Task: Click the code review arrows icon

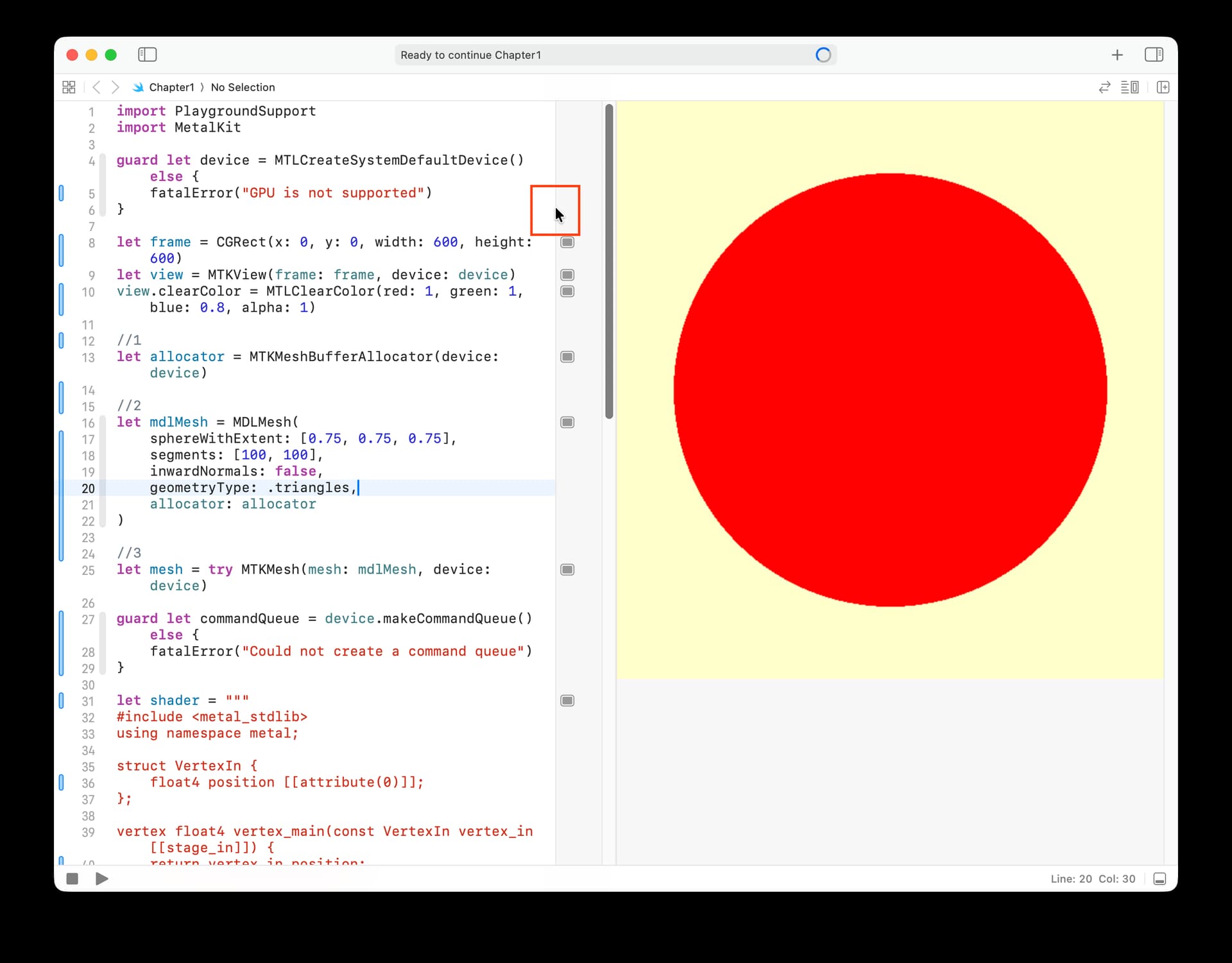Action: (1104, 87)
